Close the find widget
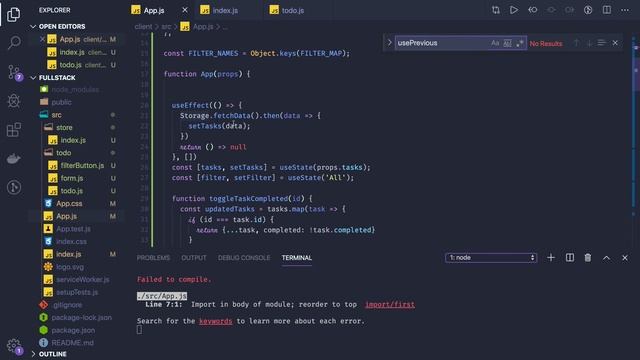 click(615, 43)
